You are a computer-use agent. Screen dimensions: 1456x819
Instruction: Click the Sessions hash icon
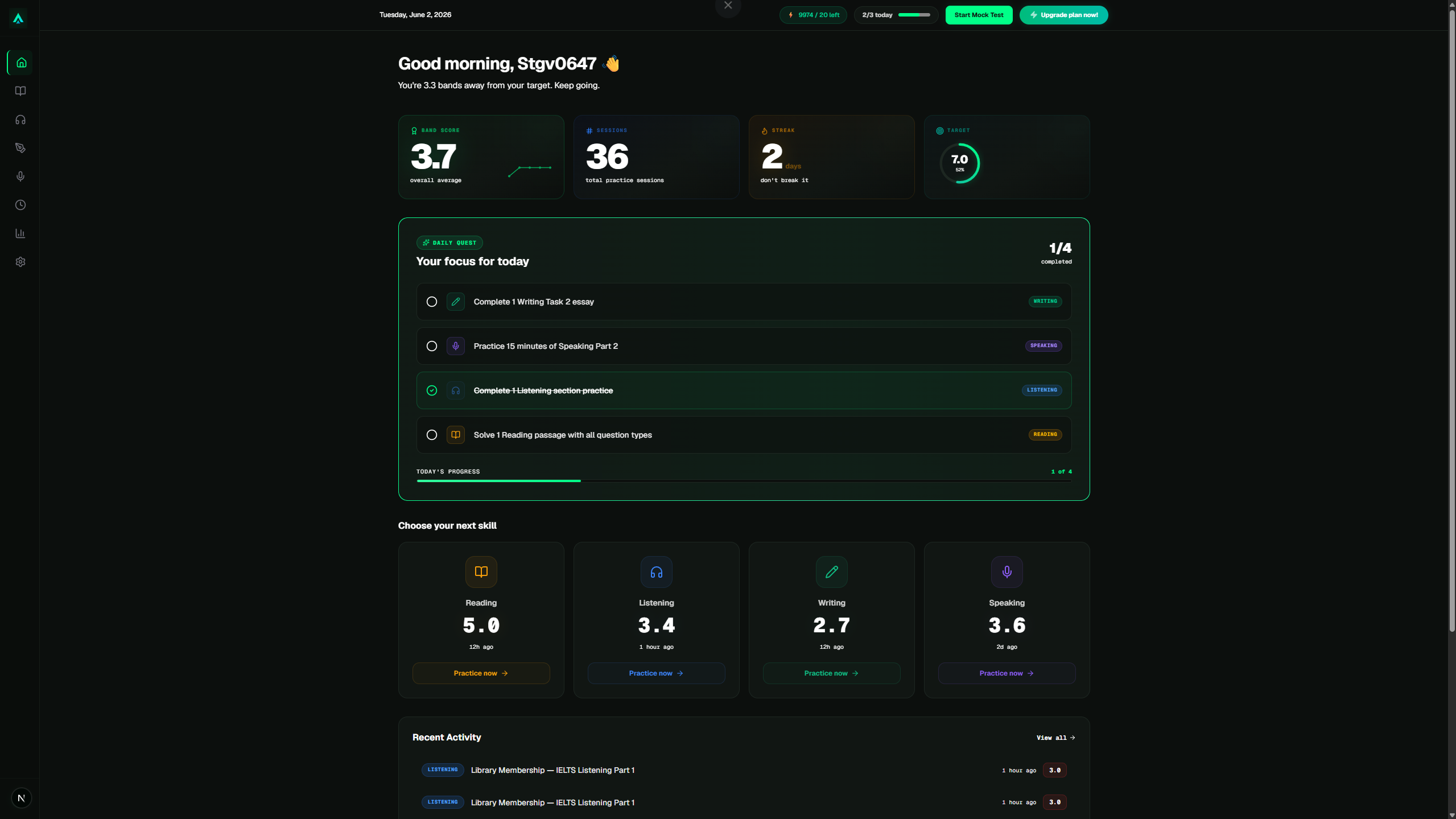(589, 131)
